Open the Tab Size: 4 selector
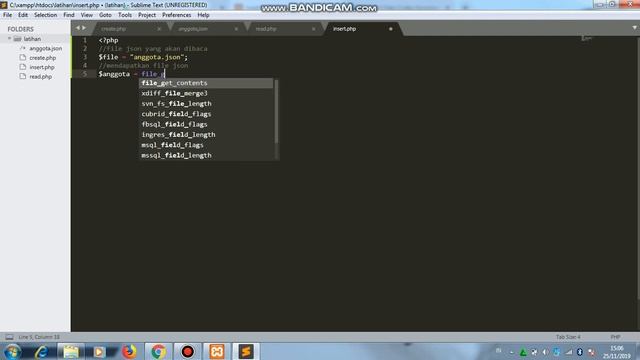The height and width of the screenshot is (360, 640). click(568, 337)
